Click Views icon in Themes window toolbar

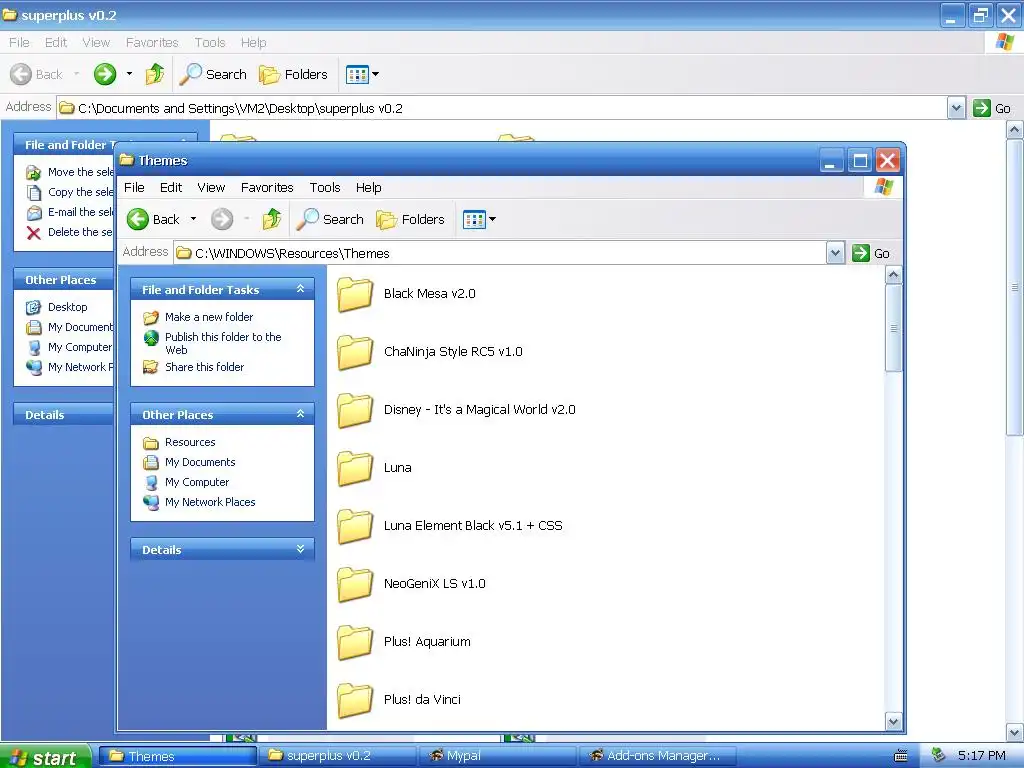[x=473, y=219]
